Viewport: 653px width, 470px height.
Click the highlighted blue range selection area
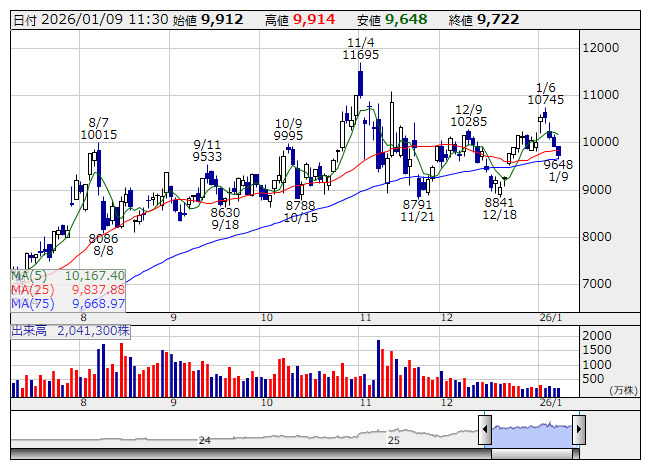point(531,431)
